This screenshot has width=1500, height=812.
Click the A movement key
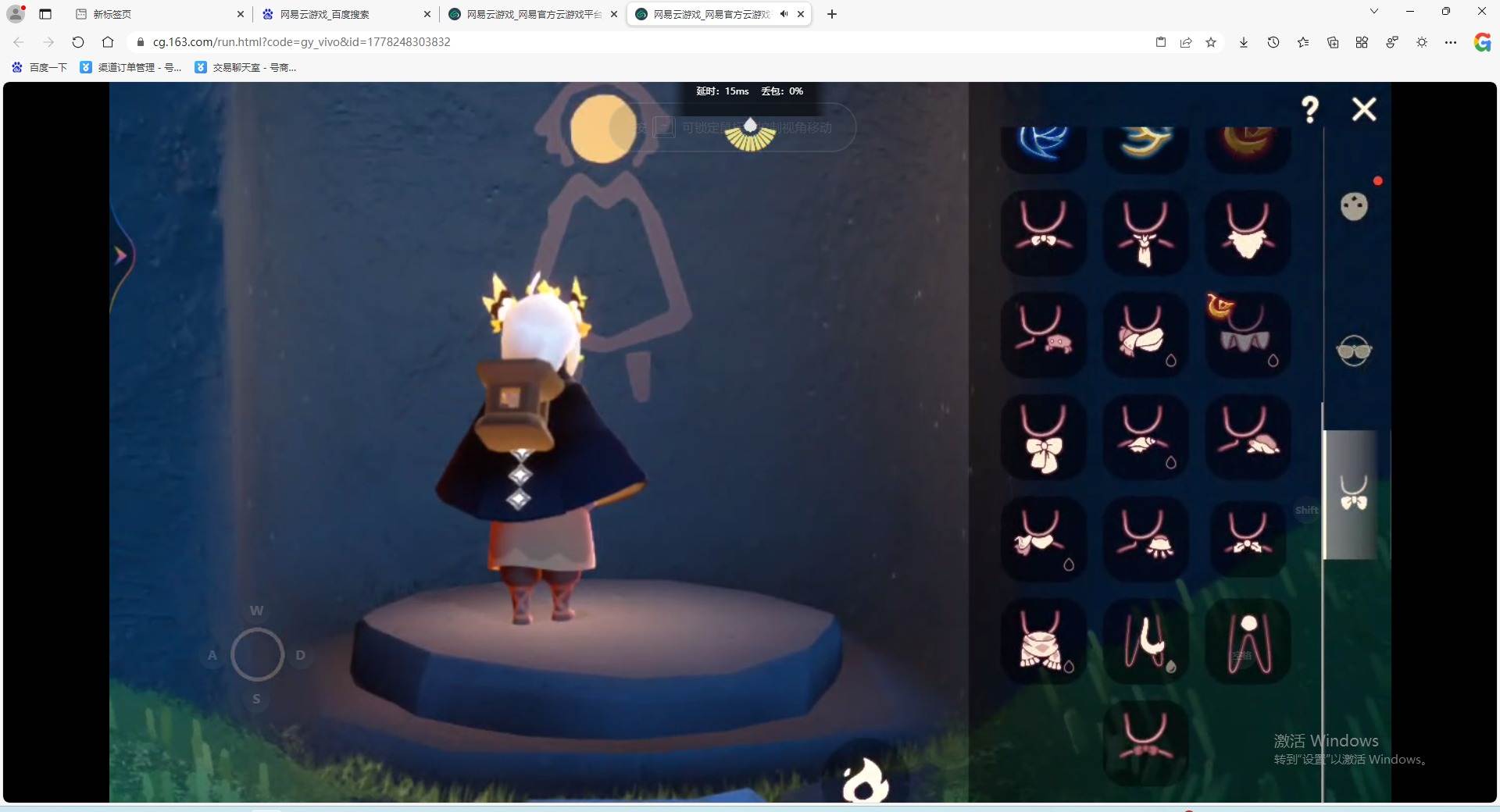tap(212, 655)
